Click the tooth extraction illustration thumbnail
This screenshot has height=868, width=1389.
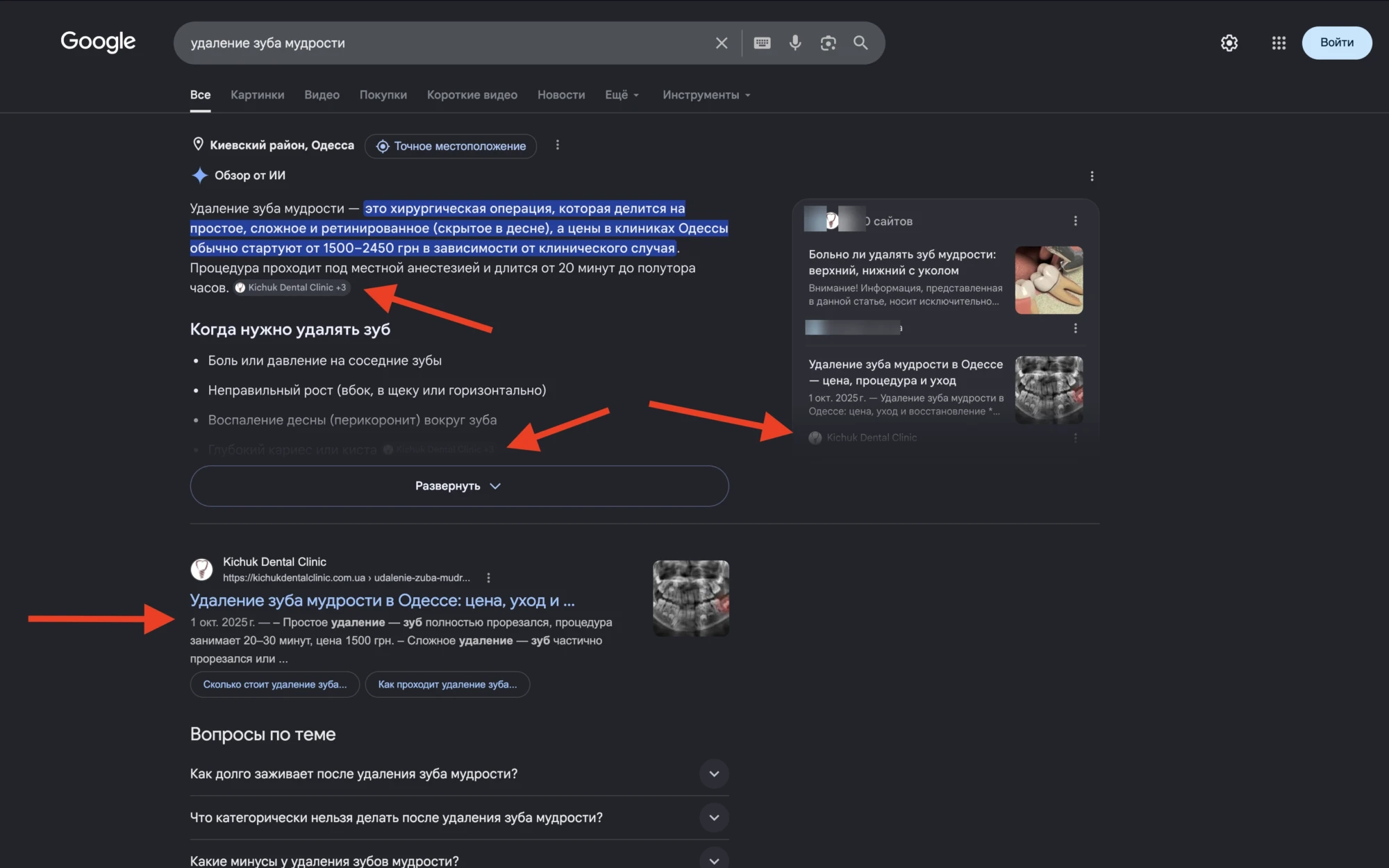pos(1049,280)
